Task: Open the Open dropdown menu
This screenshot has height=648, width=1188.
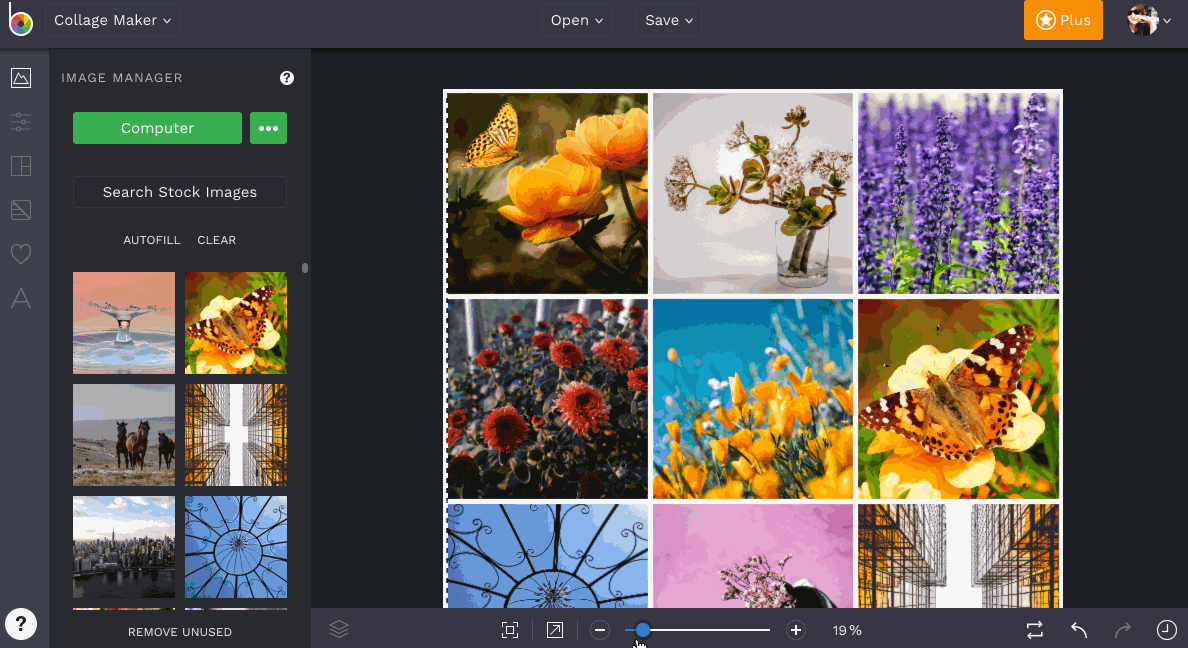Action: [x=577, y=20]
